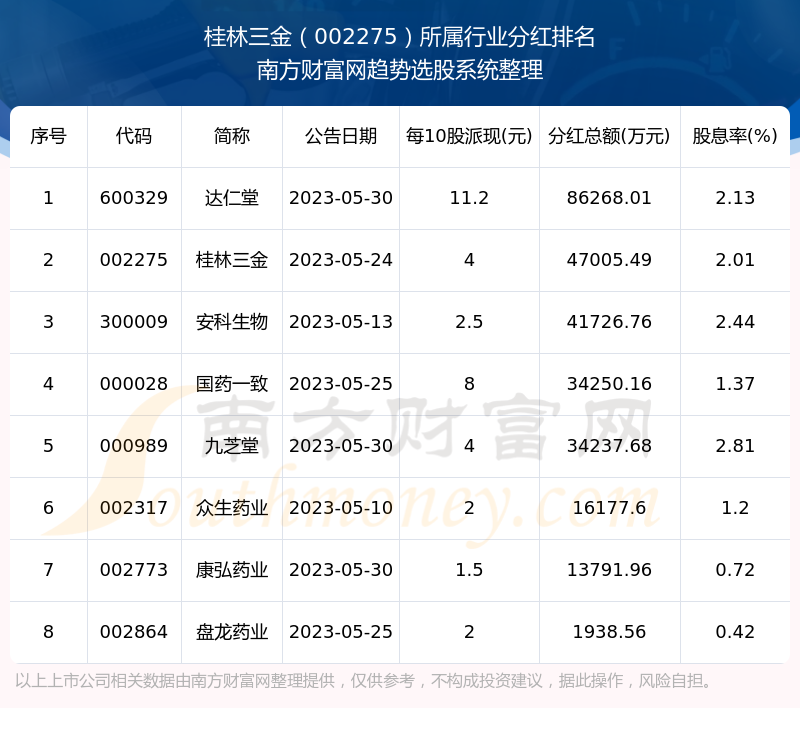Image resolution: width=800 pixels, height=730 pixels.
Task: Click stock name 众生药业
Action: (x=232, y=508)
